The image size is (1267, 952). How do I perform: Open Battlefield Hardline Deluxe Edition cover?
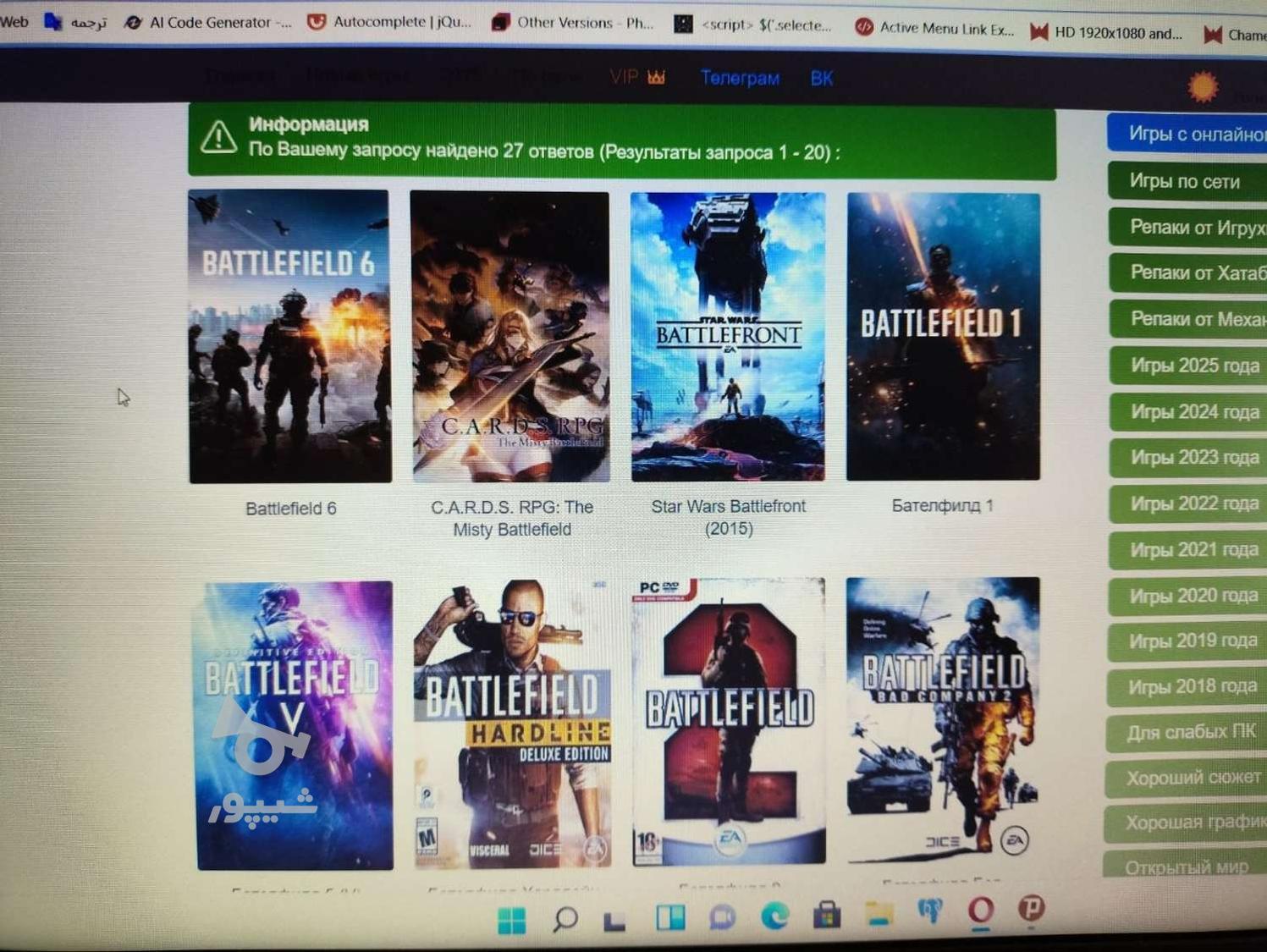click(x=512, y=724)
